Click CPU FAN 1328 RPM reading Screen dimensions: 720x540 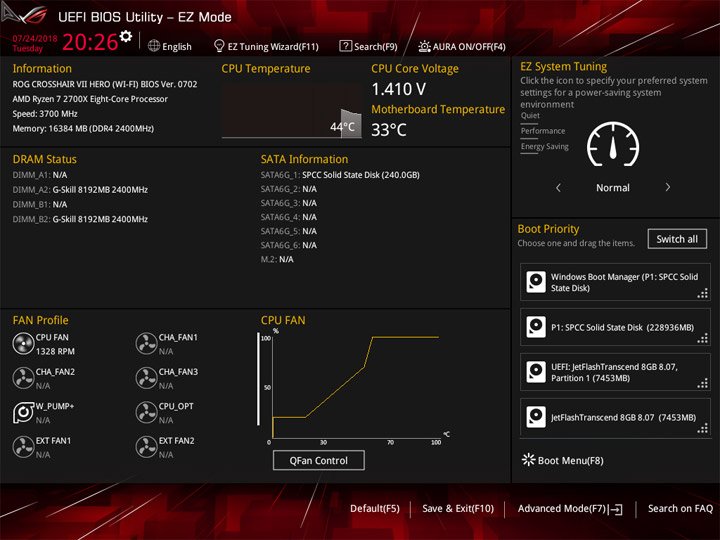55,351
